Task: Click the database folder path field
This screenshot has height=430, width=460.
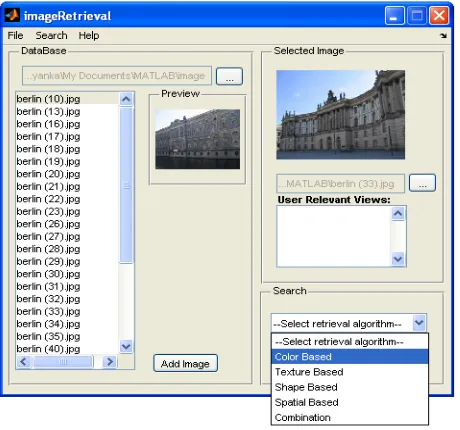Action: [x=117, y=76]
